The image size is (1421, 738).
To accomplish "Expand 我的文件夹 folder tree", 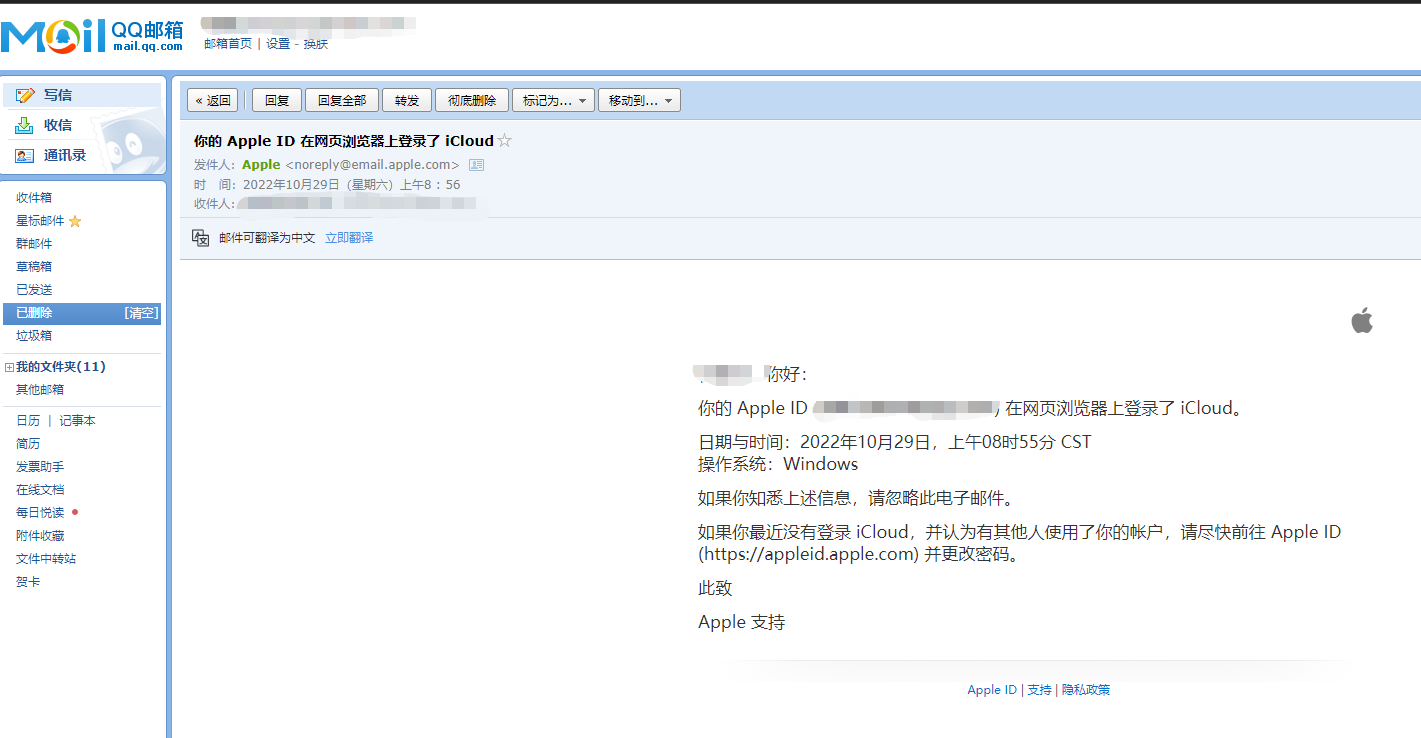I will (x=9, y=367).
